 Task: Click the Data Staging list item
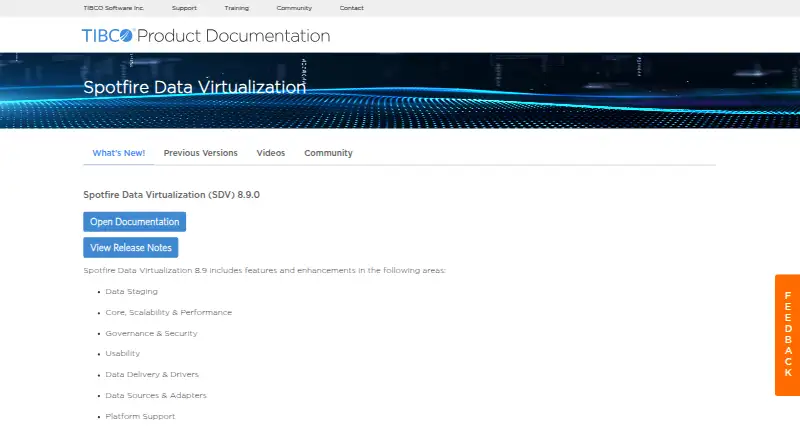[x=132, y=291]
